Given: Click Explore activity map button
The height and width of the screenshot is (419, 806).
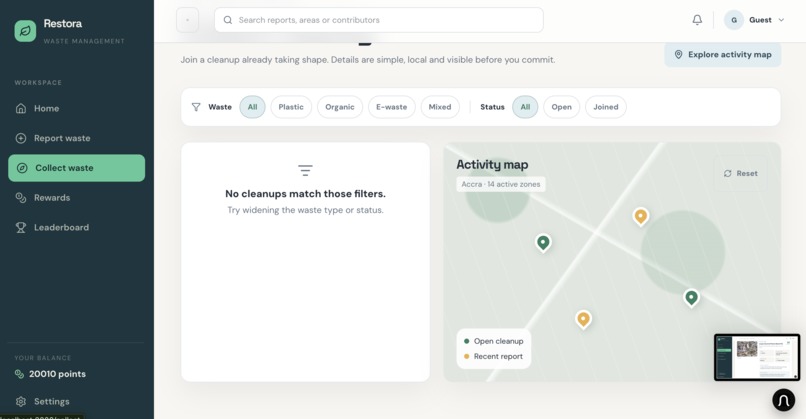Looking at the screenshot, I should tap(723, 54).
